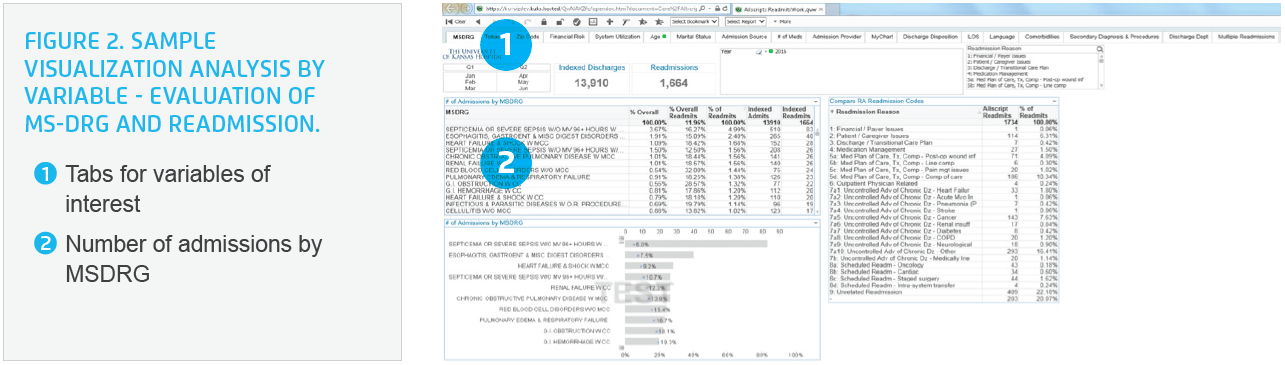Select '1: Financial / Payer Issues' in Readmission Reason listbox
This screenshot has height=365, width=1285.
pos(1033,56)
